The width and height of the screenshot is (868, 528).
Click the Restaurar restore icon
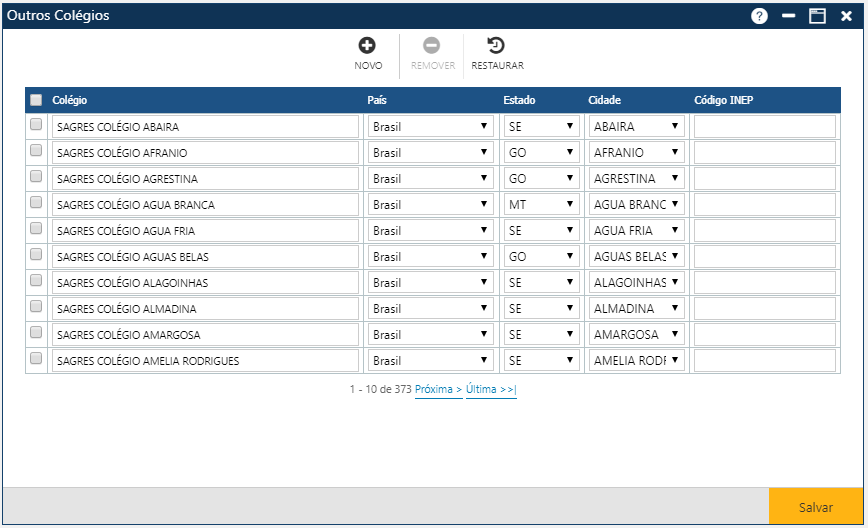pos(496,46)
